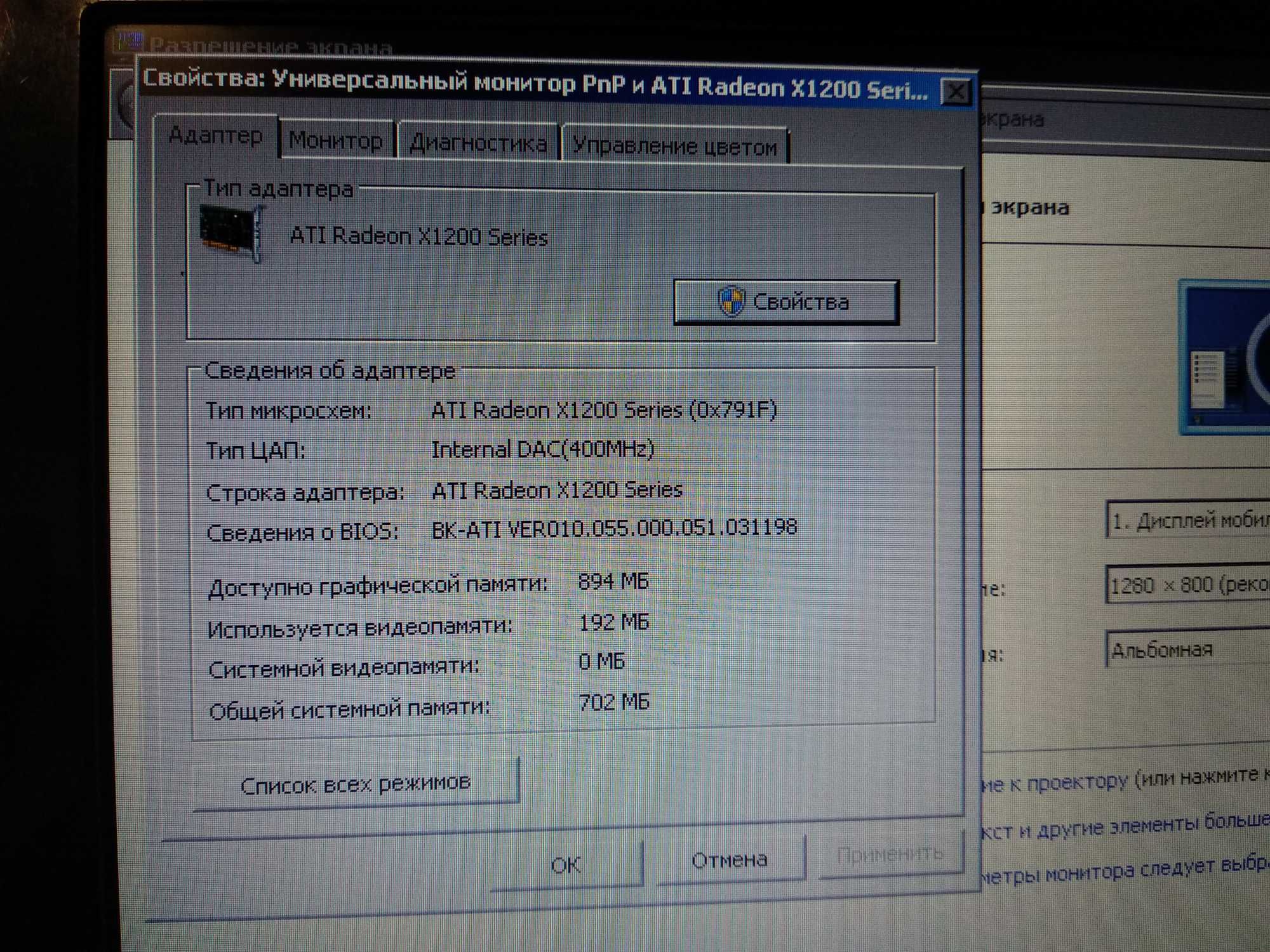Select the 702 МБ shared system memory value
Image resolution: width=1270 pixels, height=952 pixels.
tap(614, 702)
